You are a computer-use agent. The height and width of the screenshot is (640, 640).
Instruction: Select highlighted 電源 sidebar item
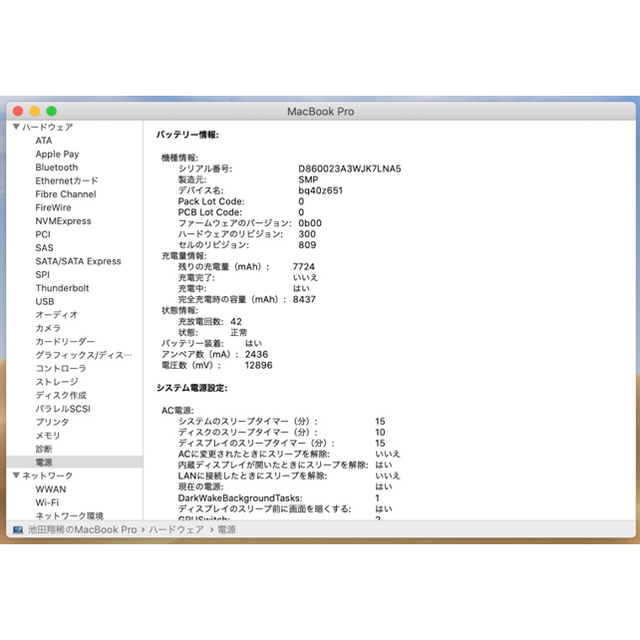click(75, 462)
